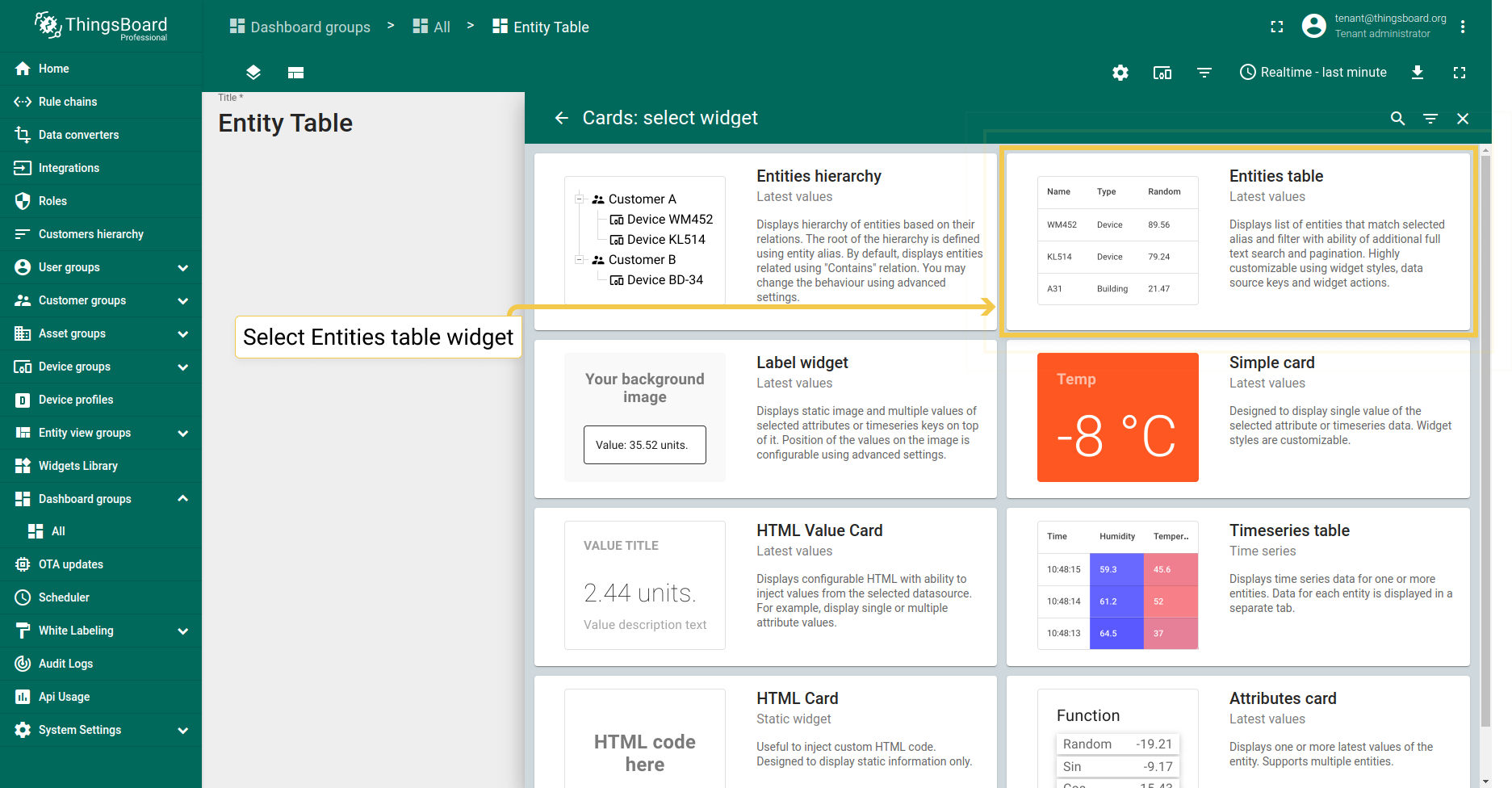Toggle dashboard fullscreen in toolbar
This screenshot has height=788, width=1512.
1460,73
